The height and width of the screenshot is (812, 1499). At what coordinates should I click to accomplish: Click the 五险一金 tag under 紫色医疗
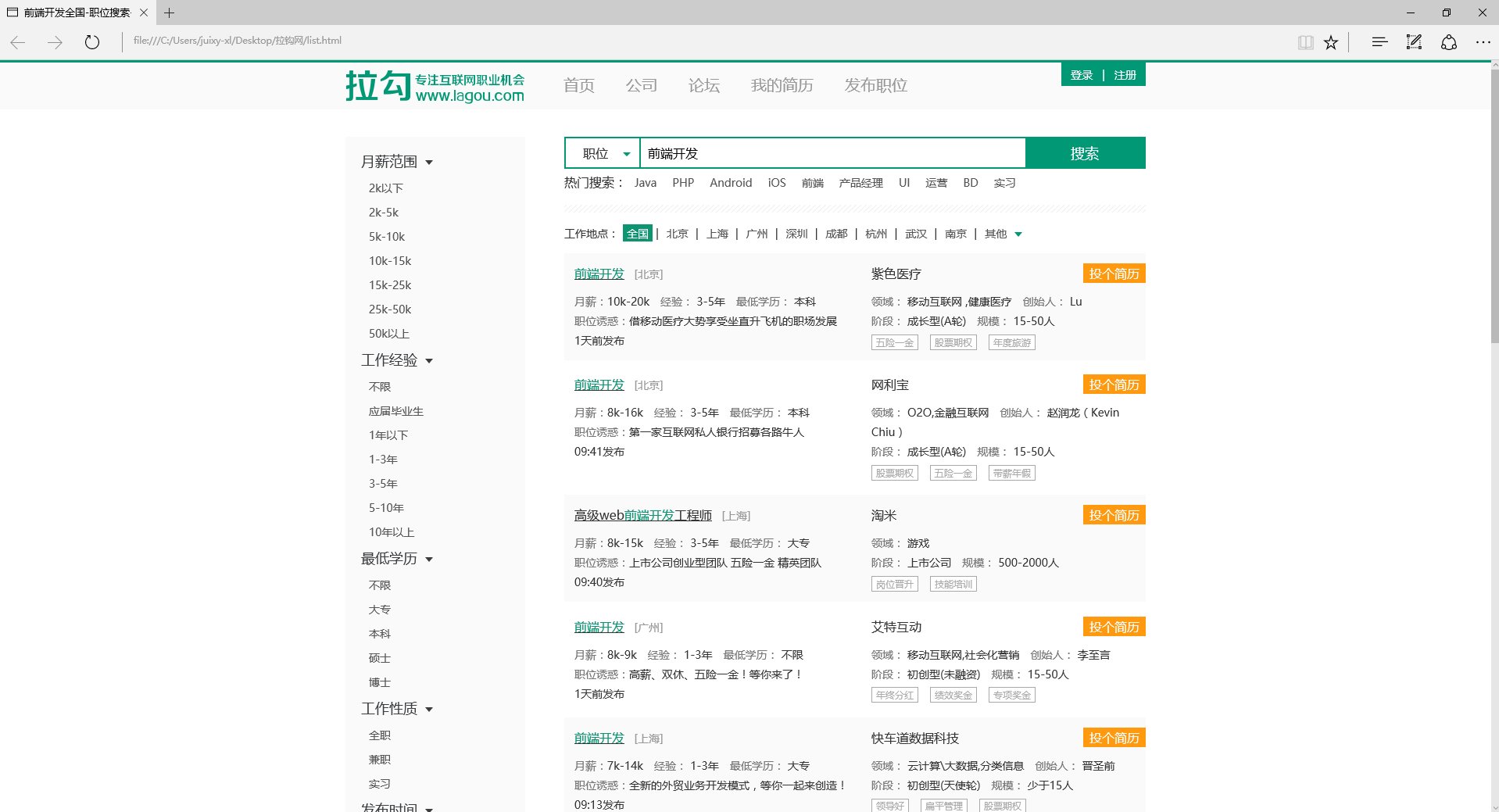(895, 342)
